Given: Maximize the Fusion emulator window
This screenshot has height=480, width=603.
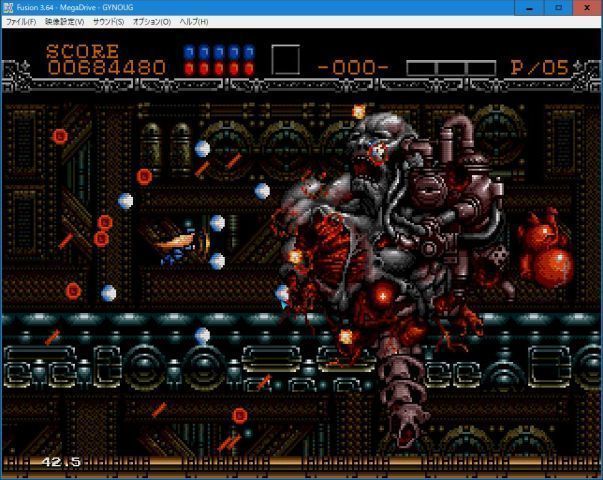Looking at the screenshot, I should click(558, 8).
